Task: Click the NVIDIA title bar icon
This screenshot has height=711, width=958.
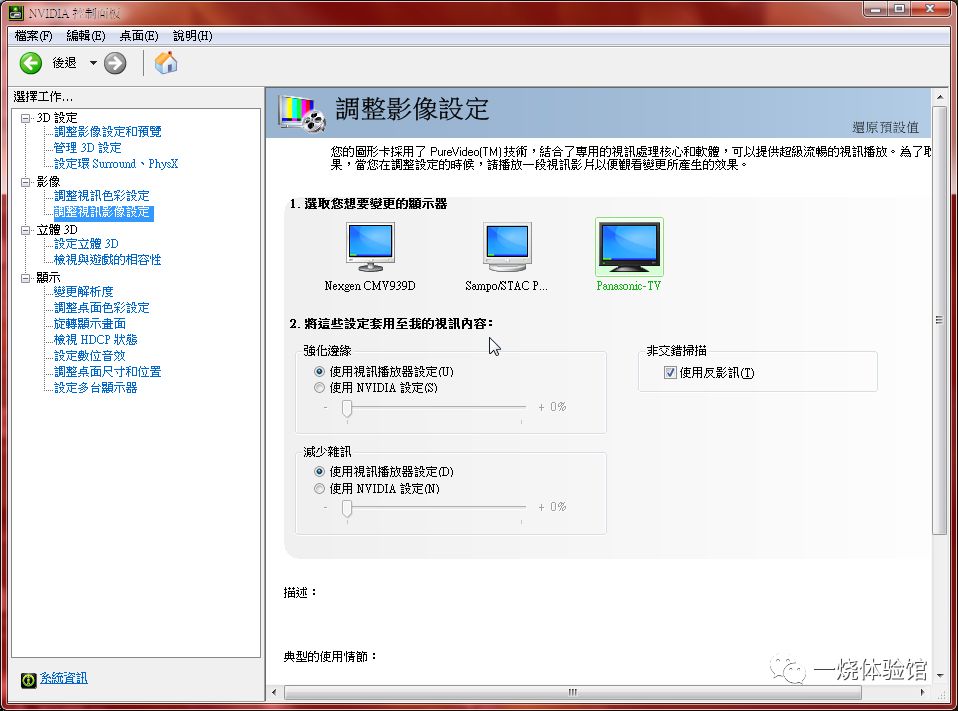Action: [16, 12]
